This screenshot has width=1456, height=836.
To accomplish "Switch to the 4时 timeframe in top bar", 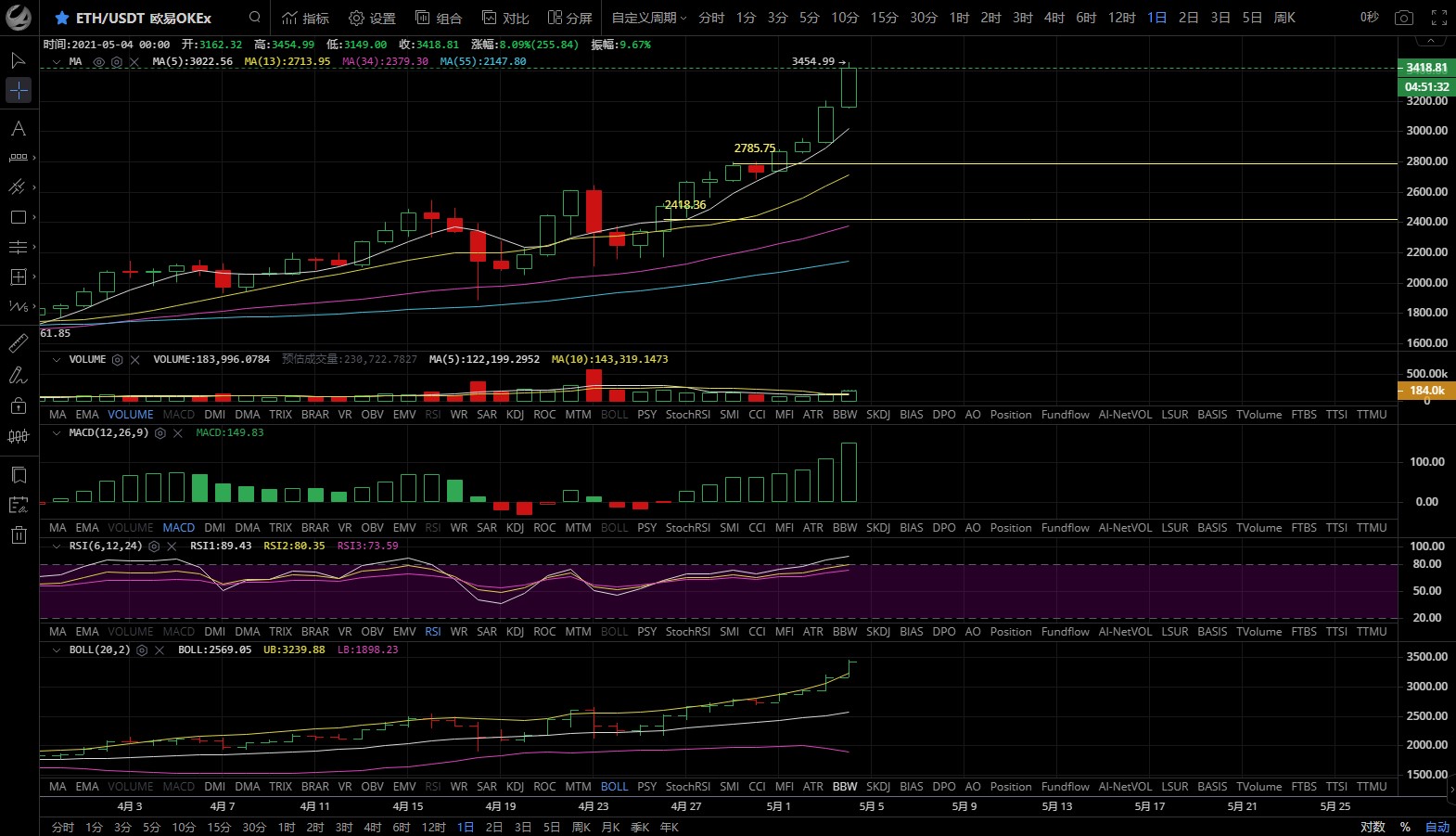I will click(x=1054, y=18).
